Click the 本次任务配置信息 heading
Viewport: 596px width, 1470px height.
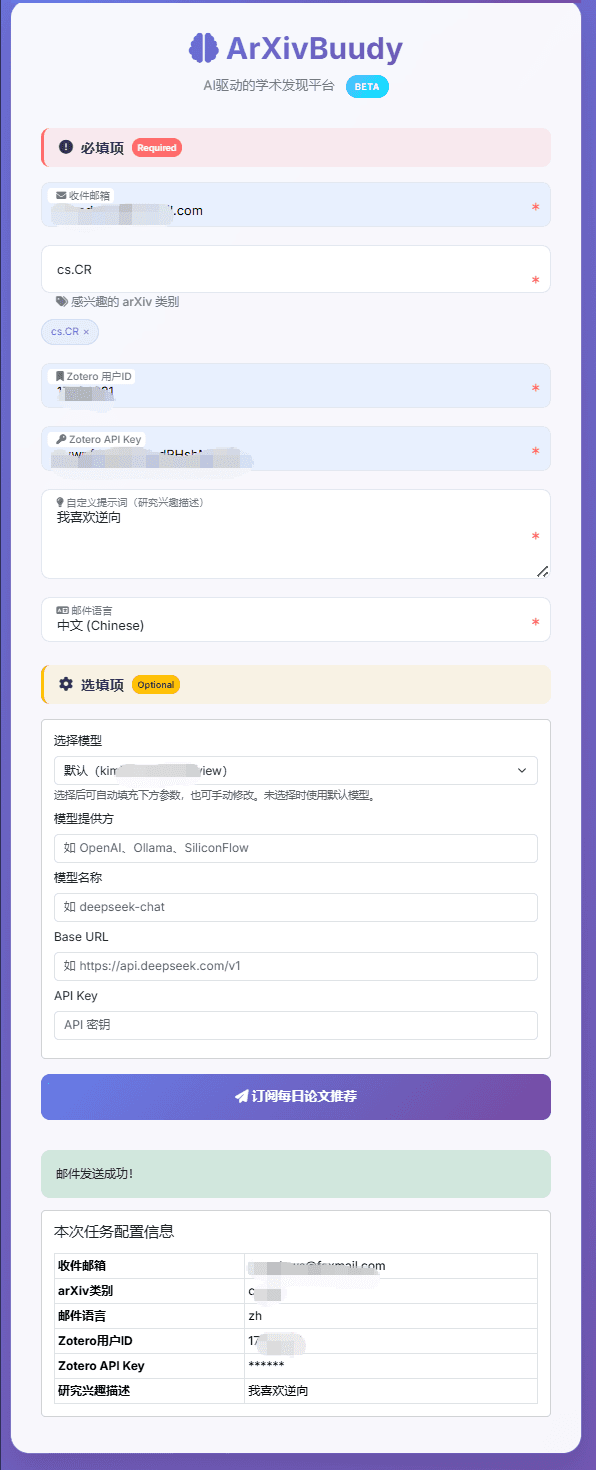[114, 1231]
